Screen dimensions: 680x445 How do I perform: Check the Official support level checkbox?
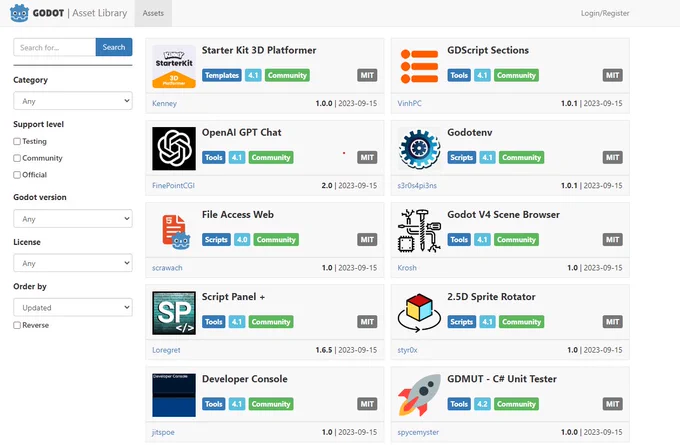pos(17,175)
